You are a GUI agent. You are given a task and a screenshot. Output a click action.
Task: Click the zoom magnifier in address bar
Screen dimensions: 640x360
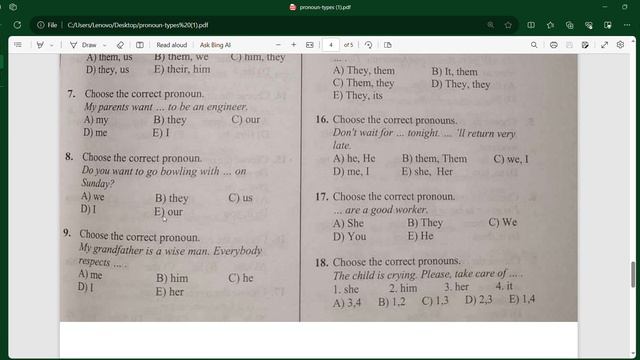click(x=491, y=25)
